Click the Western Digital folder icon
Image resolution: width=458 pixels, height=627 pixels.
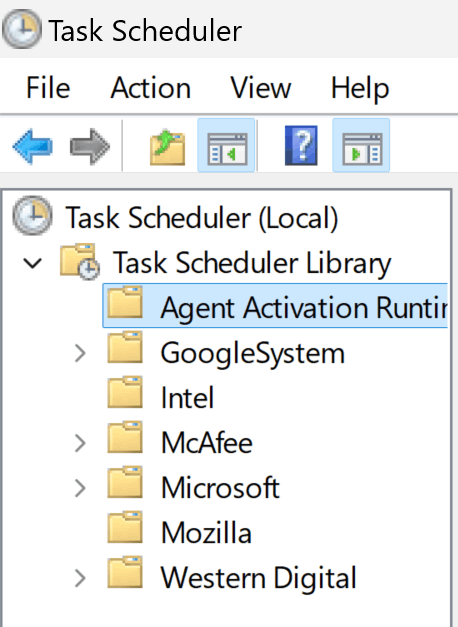tap(125, 573)
